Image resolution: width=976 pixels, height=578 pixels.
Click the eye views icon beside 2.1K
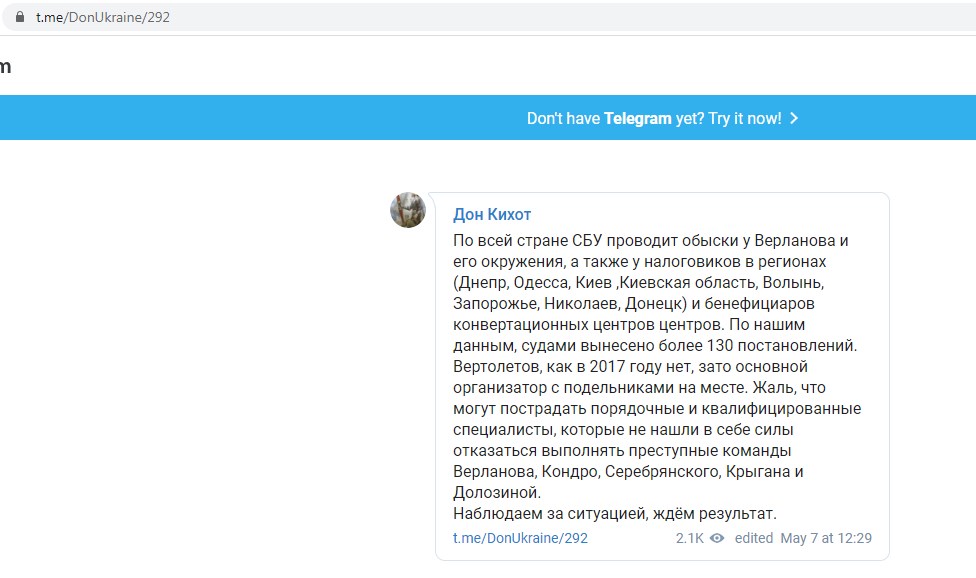click(x=717, y=538)
